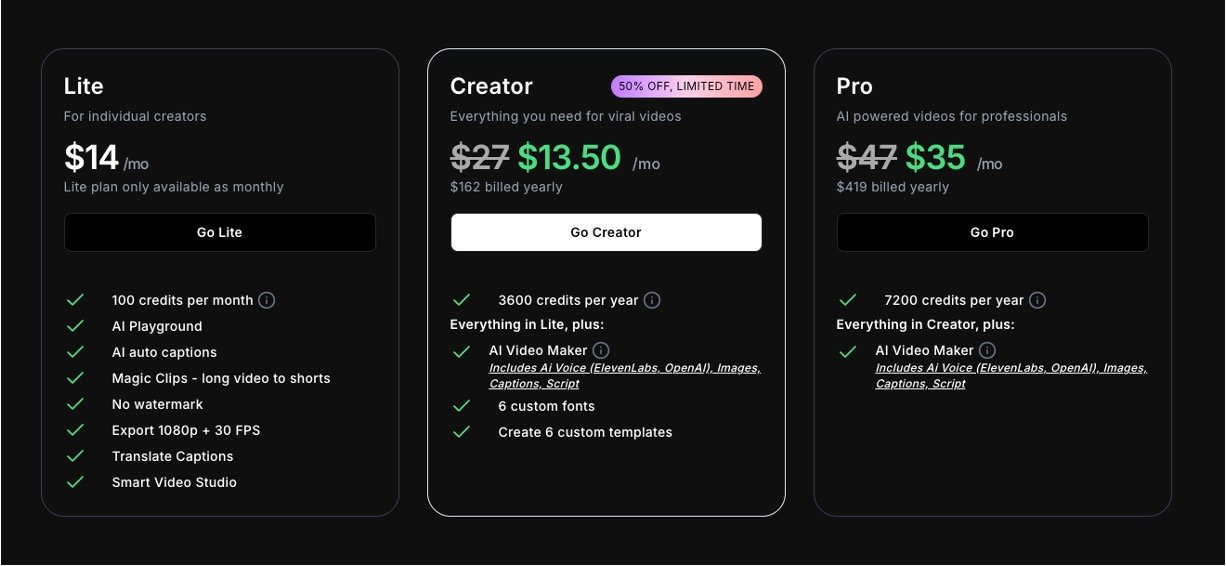Click the Pro plan's $35 price
Viewport: 1226px width, 566px height.
click(x=935, y=157)
